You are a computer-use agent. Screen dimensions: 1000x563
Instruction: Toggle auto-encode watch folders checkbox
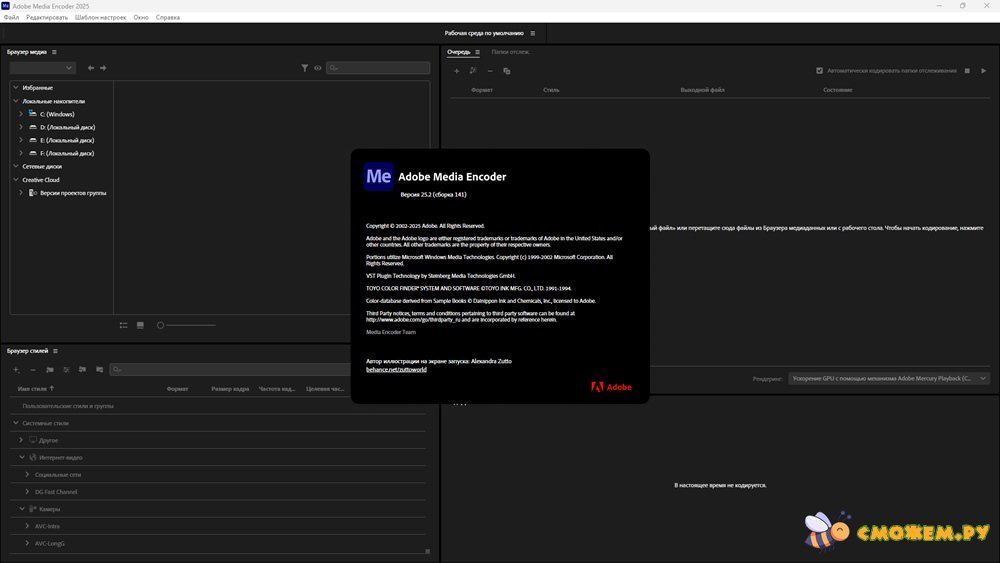pos(820,71)
